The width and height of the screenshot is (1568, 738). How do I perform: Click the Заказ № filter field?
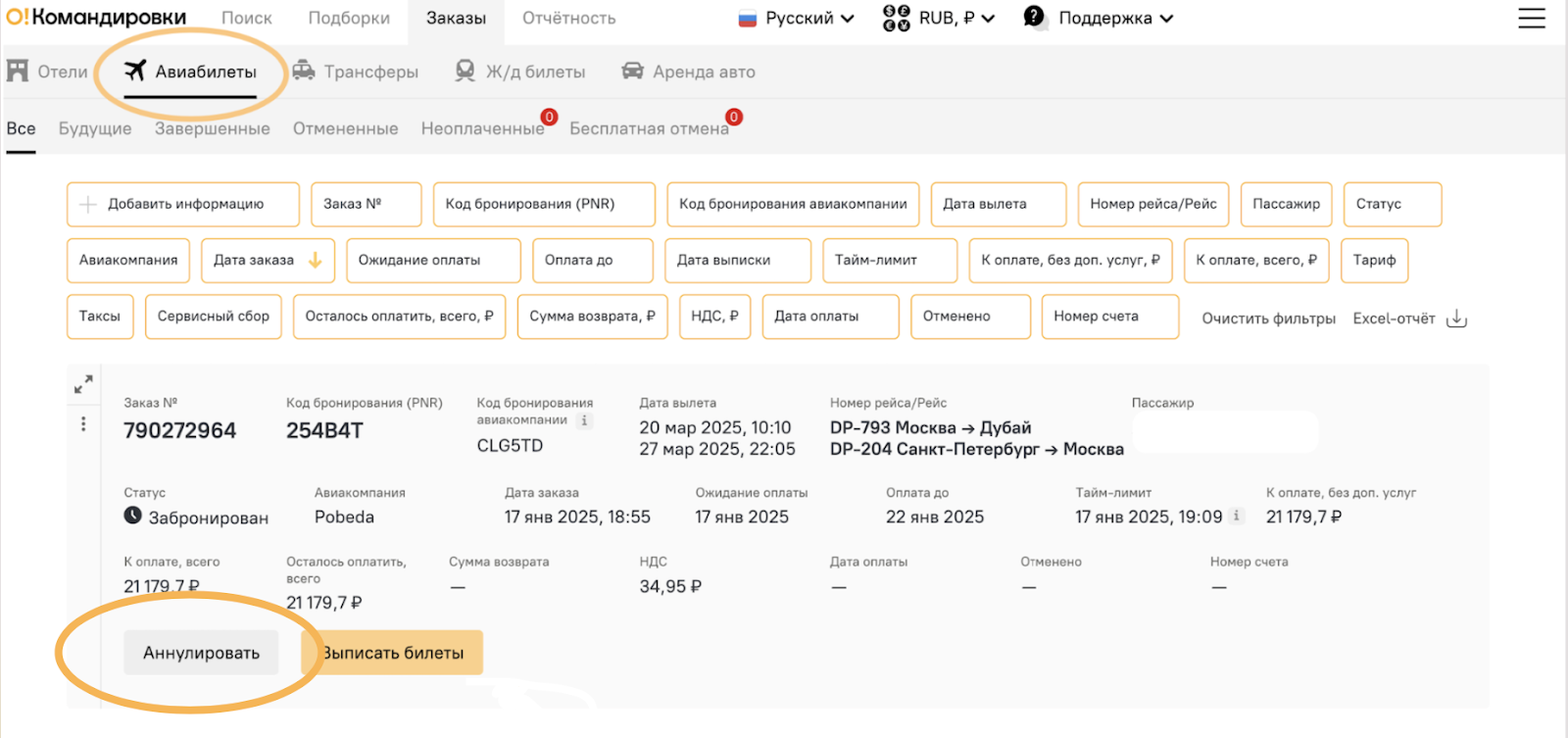pos(367,204)
